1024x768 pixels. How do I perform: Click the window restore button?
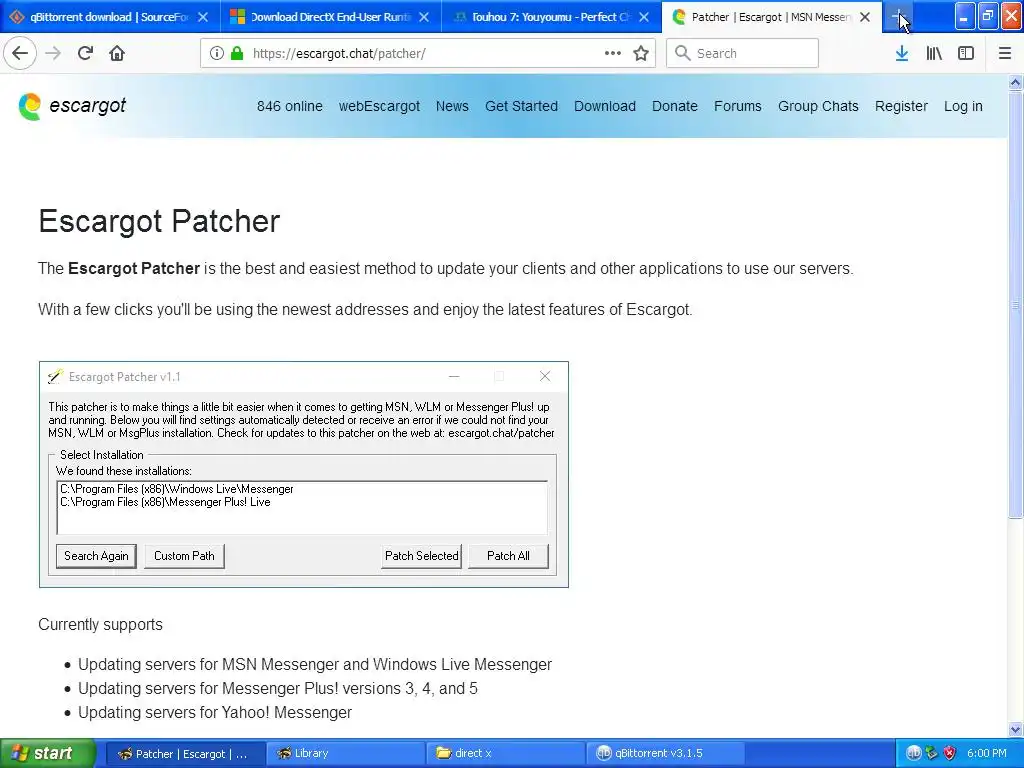click(988, 16)
